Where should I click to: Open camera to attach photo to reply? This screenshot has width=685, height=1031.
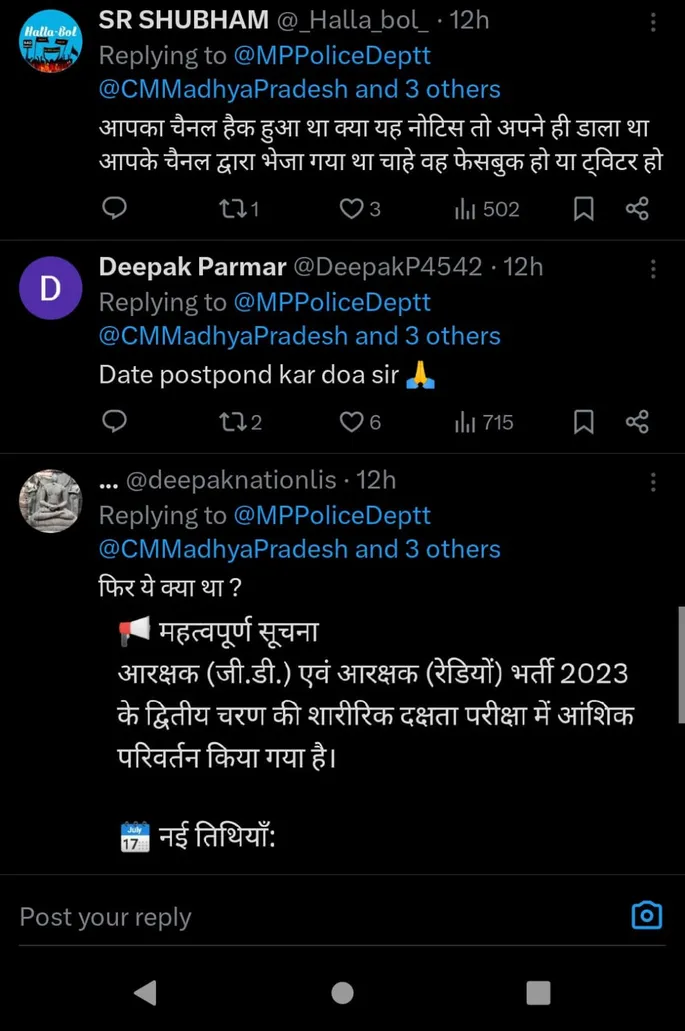click(647, 915)
